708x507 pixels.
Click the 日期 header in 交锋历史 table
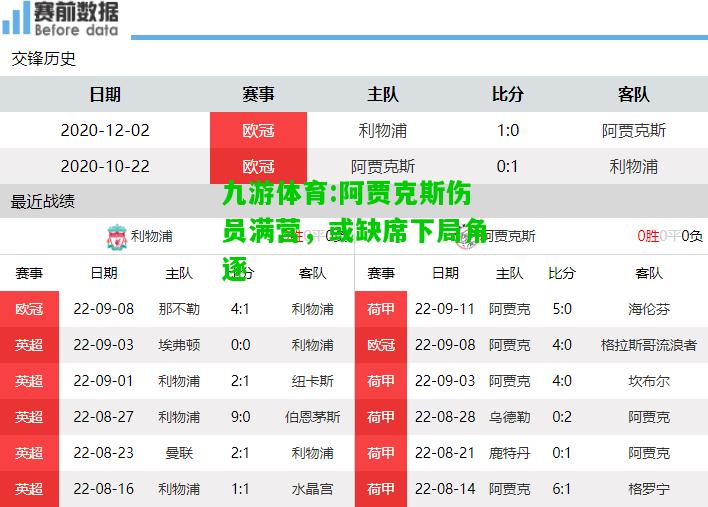[105, 94]
